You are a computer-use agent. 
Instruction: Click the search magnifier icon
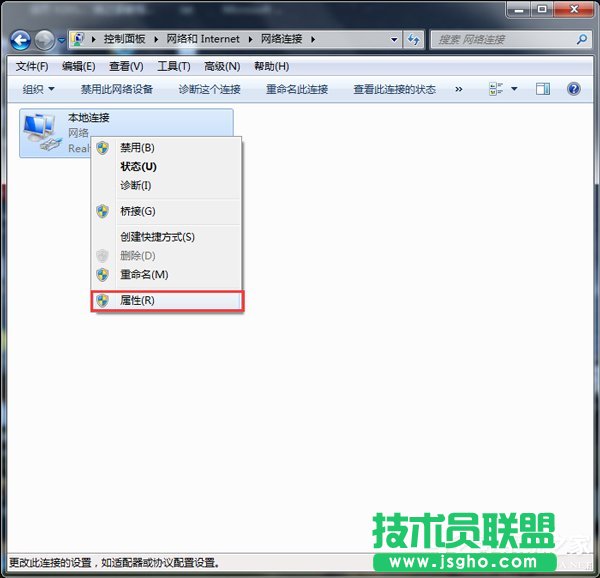pyautogui.click(x=582, y=39)
